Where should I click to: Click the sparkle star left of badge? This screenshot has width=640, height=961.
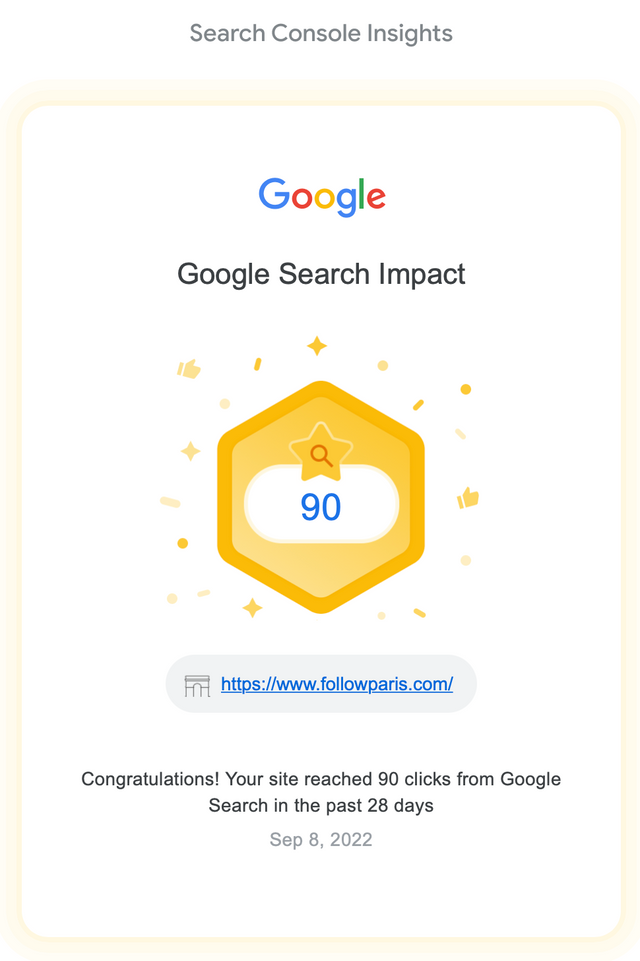click(x=191, y=451)
